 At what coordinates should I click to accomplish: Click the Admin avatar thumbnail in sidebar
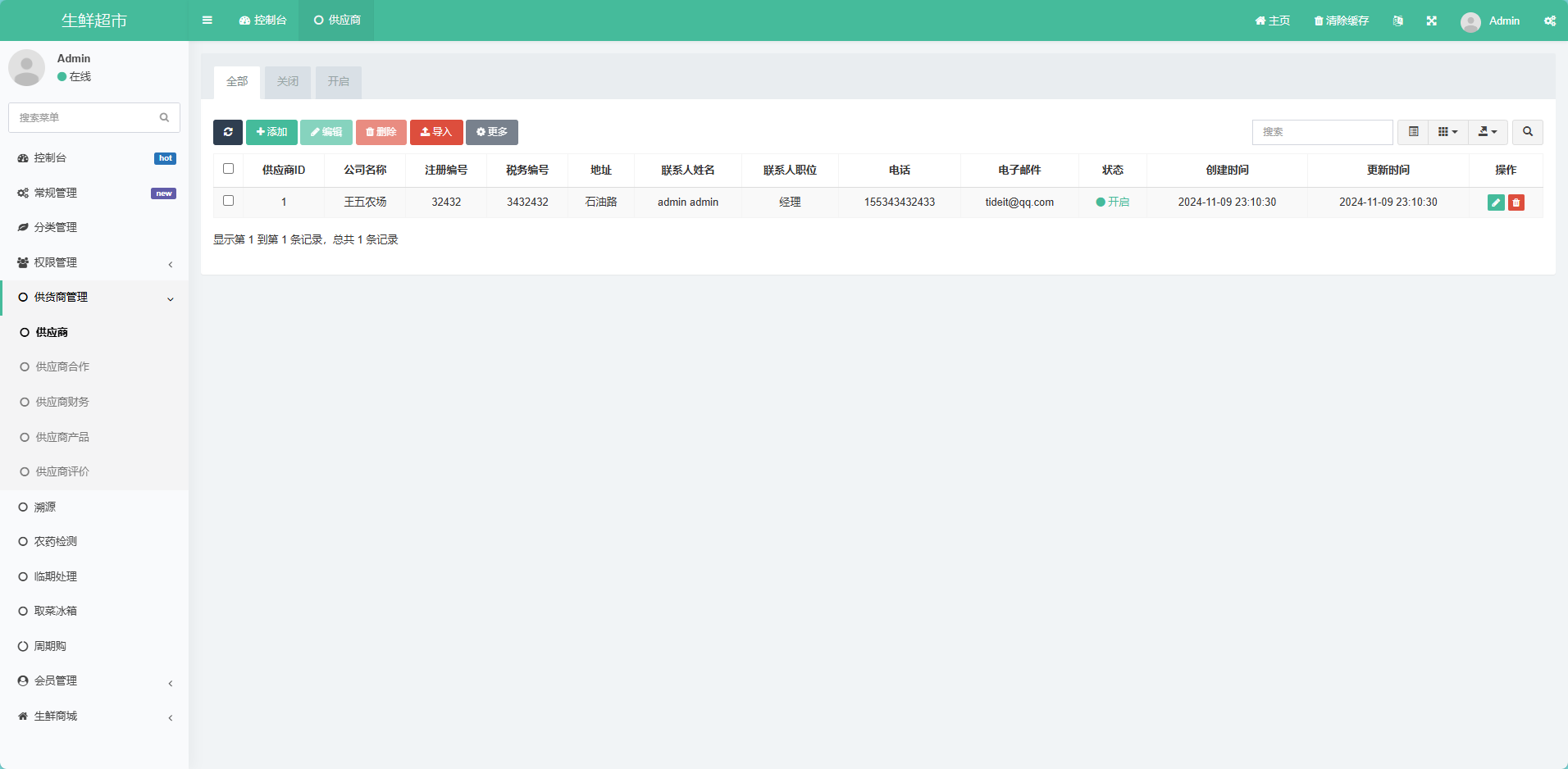coord(26,66)
